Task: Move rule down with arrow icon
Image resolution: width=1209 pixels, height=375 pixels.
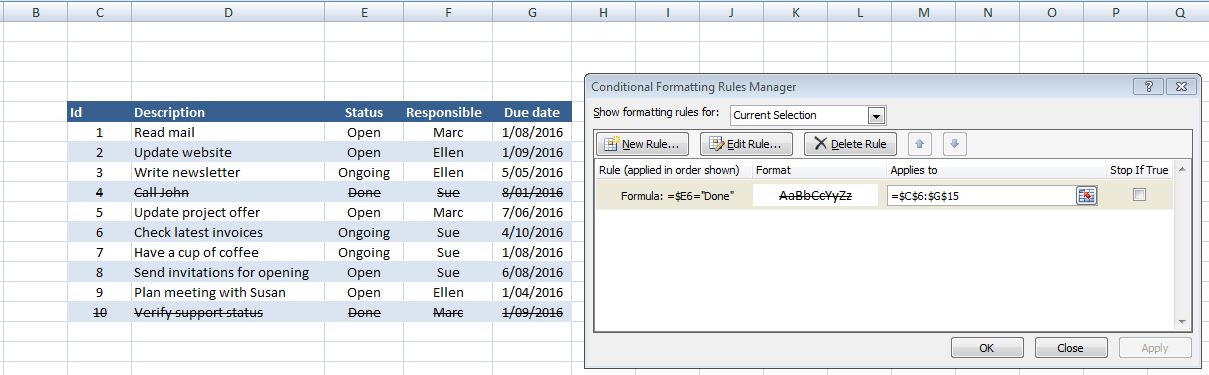Action: (955, 144)
